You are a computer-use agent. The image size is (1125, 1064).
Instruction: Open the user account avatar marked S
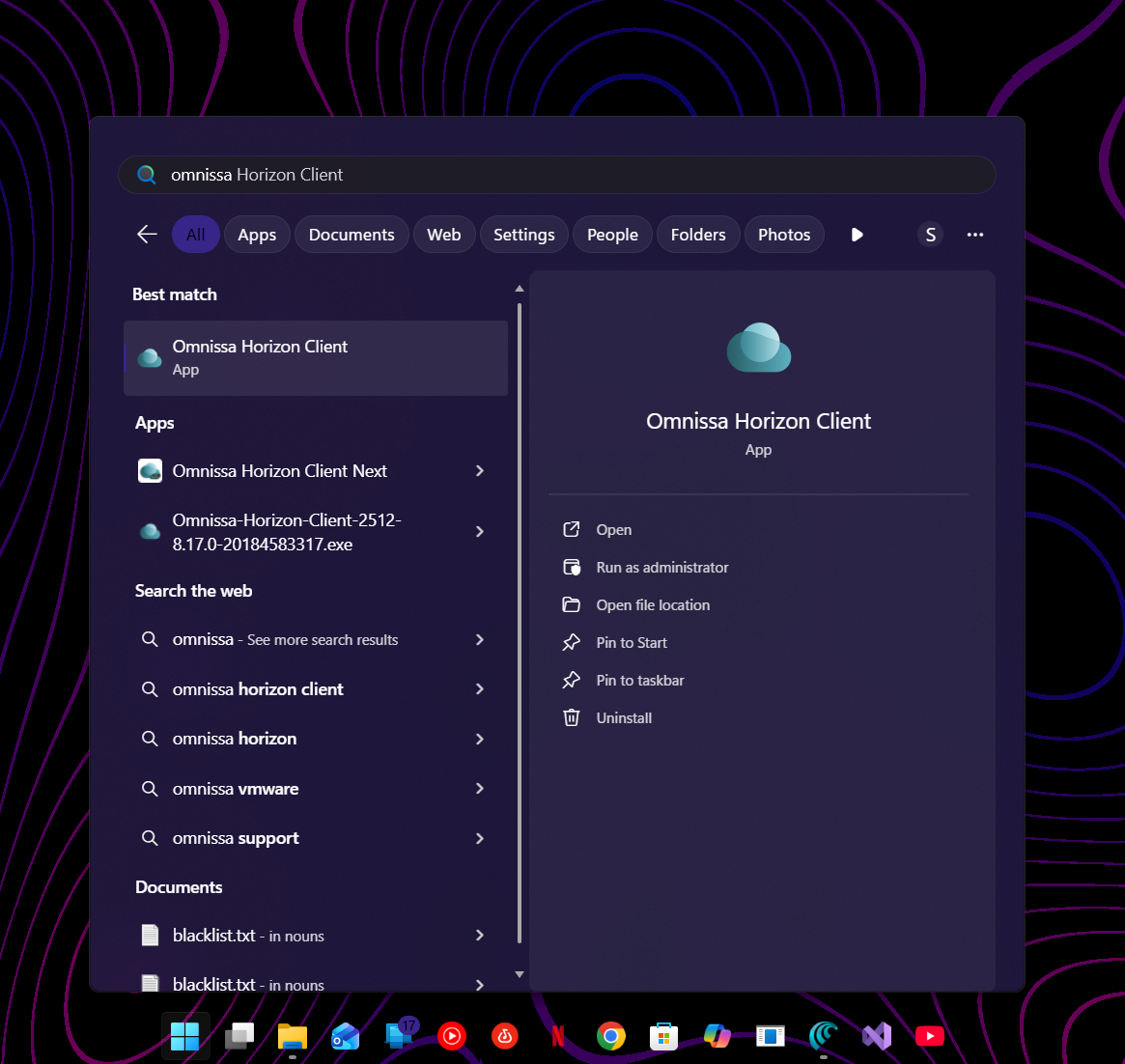(x=930, y=234)
